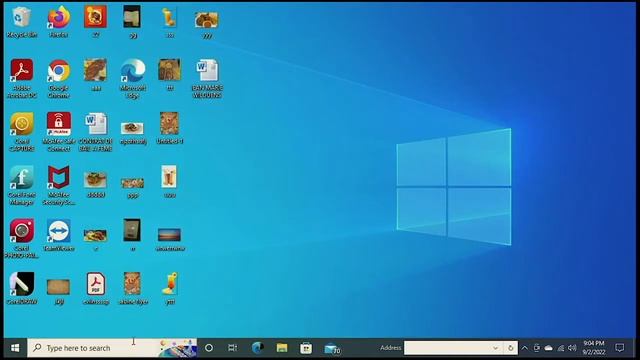Click the Address toolbar refresh button
Image resolution: width=640 pixels, height=360 pixels.
[x=510, y=348]
